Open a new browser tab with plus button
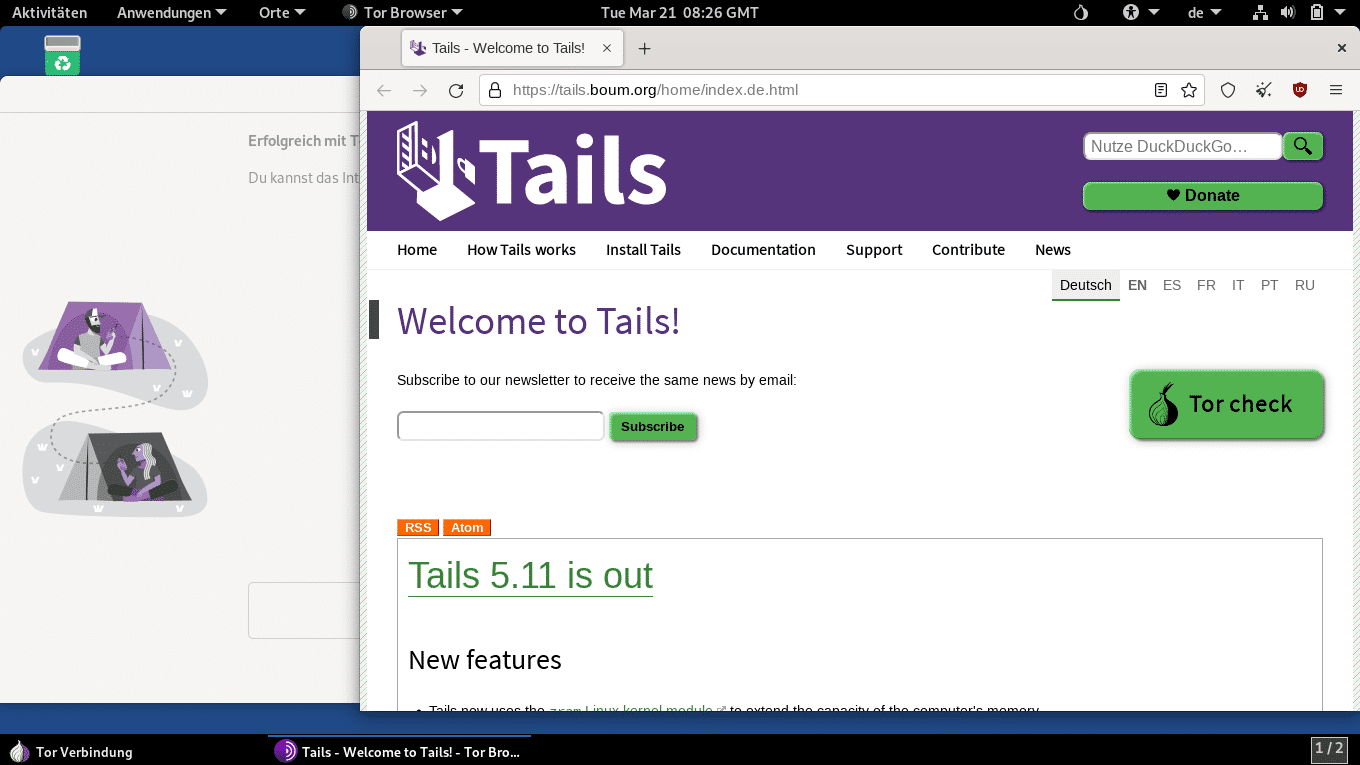Screen dimensions: 1360x765 tap(644, 48)
